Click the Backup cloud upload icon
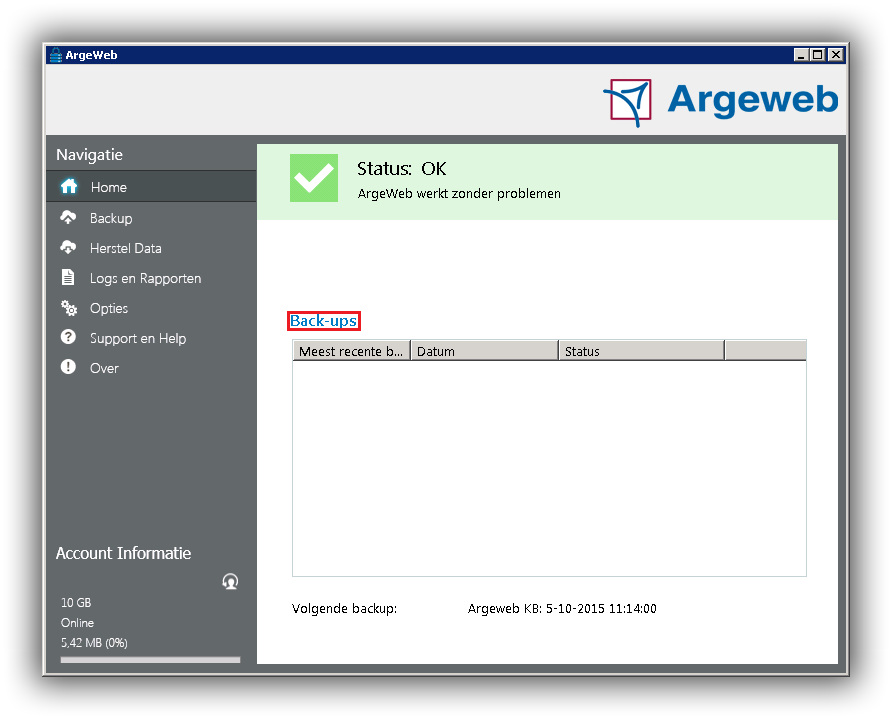892x719 pixels. (68, 217)
